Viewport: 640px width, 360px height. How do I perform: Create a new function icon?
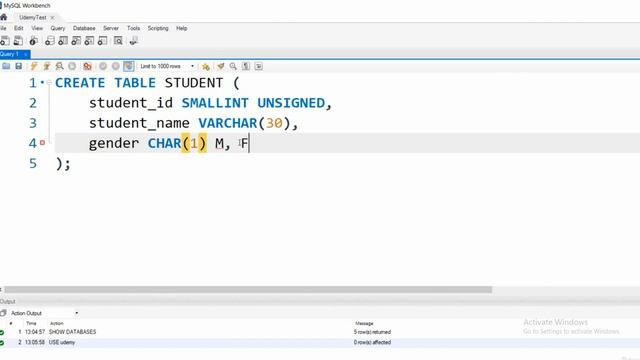pos(103,41)
